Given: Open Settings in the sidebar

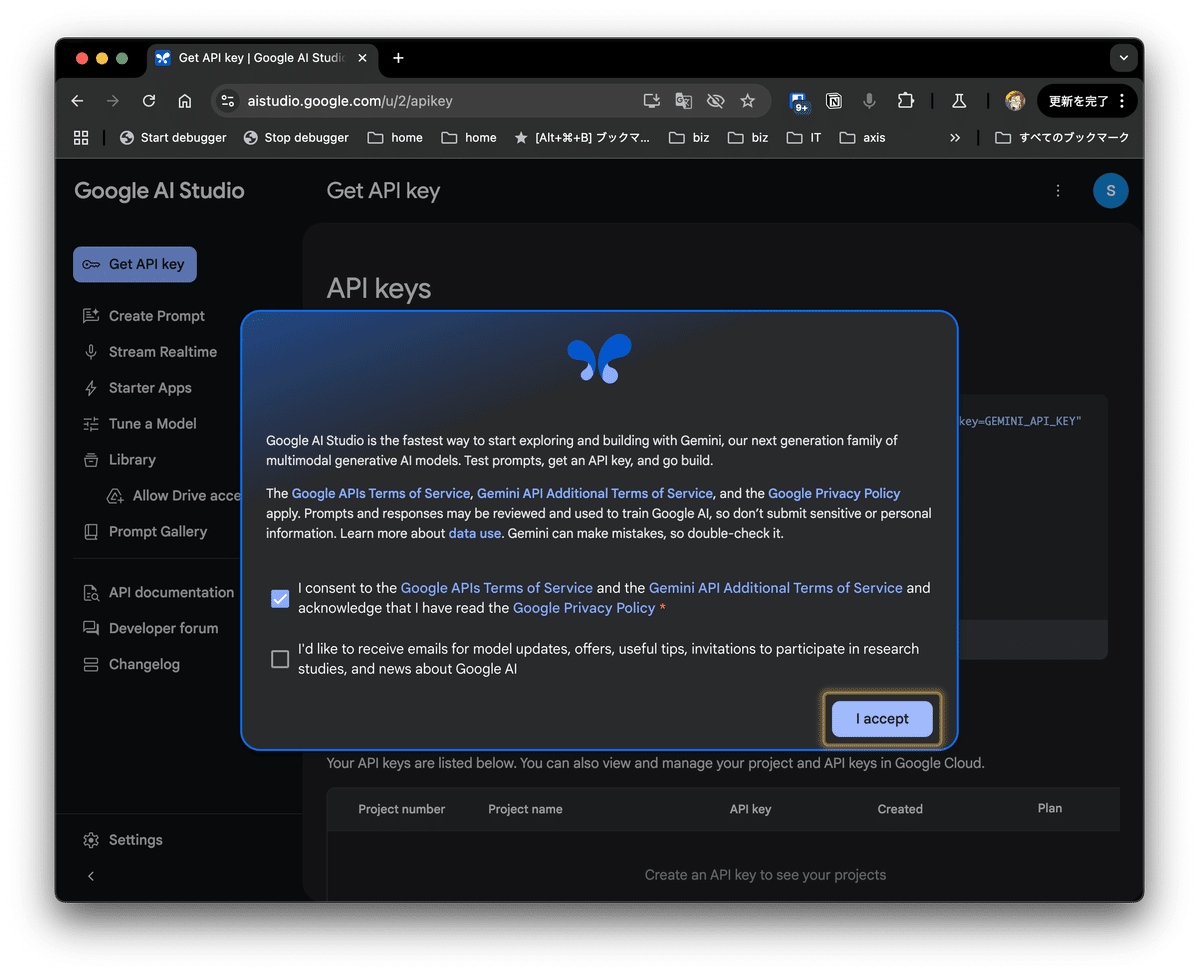Looking at the screenshot, I should pos(123,840).
